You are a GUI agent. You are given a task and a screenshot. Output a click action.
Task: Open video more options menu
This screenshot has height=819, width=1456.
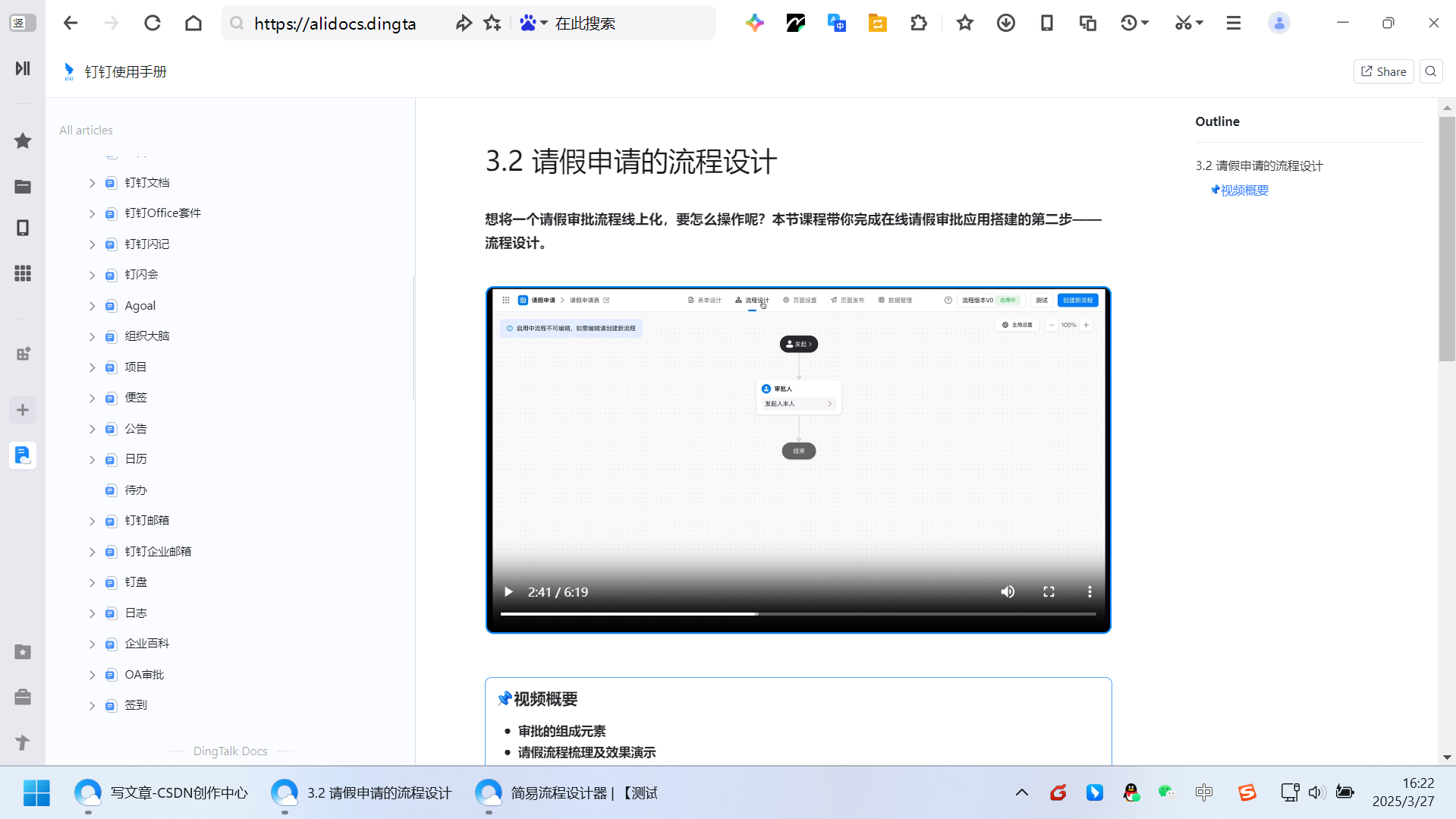click(1090, 592)
